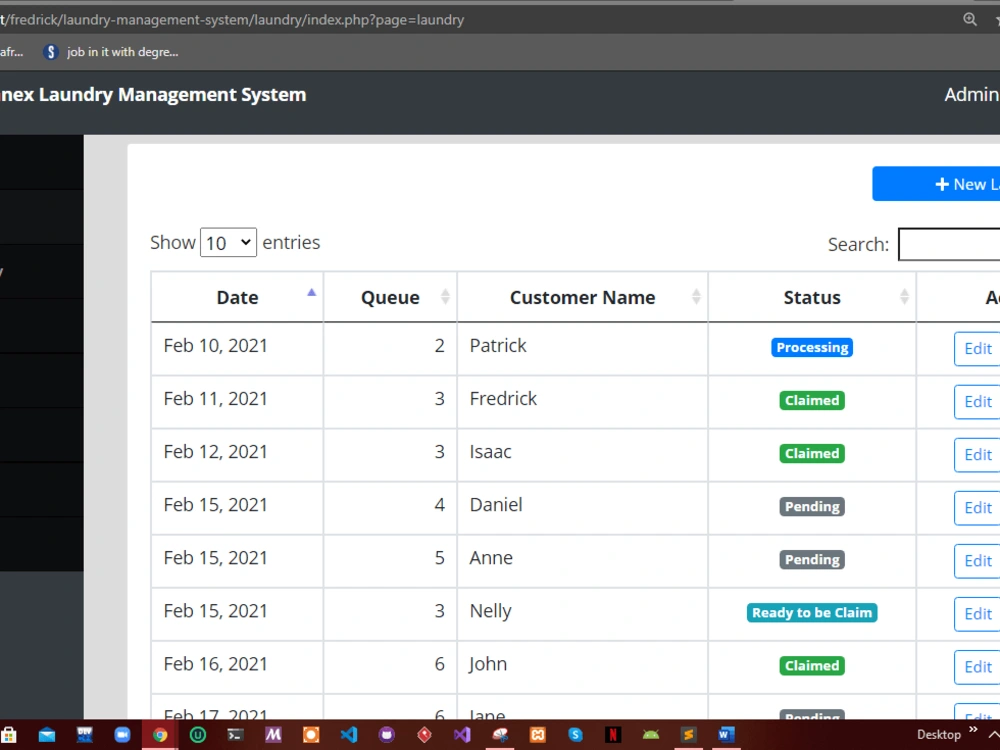Viewport: 1000px width, 750px height.
Task: Click Claimed badge in Isaac's row
Action: [x=812, y=453]
